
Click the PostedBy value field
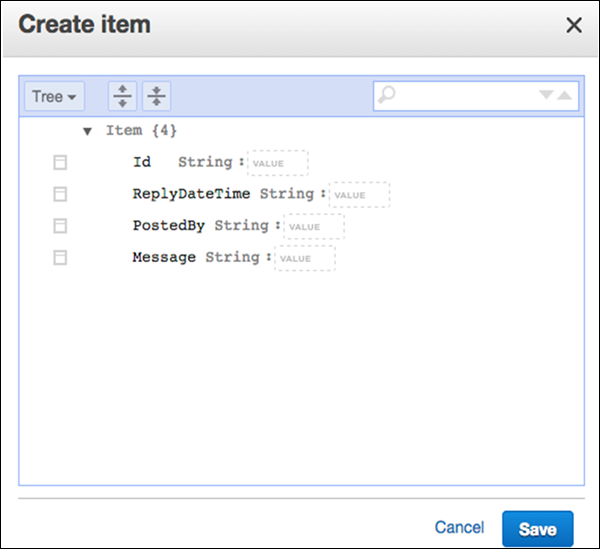tap(313, 227)
